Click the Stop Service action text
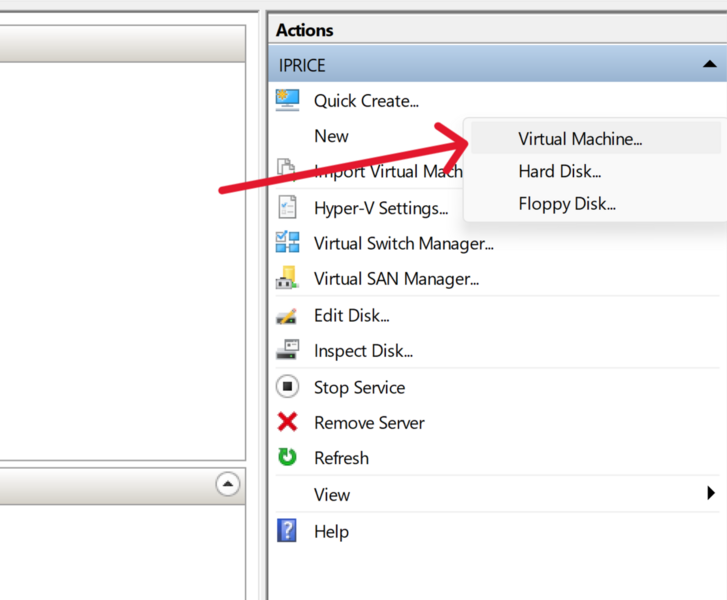 tap(359, 388)
